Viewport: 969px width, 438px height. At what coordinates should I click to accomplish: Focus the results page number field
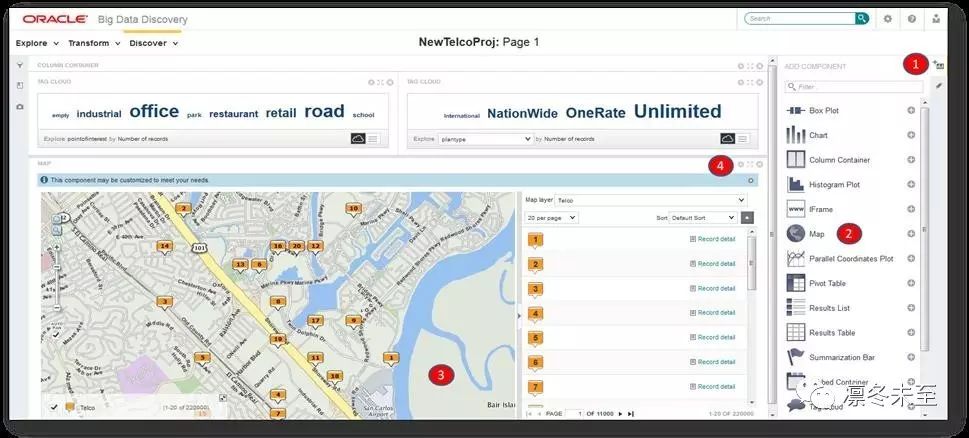(575, 413)
